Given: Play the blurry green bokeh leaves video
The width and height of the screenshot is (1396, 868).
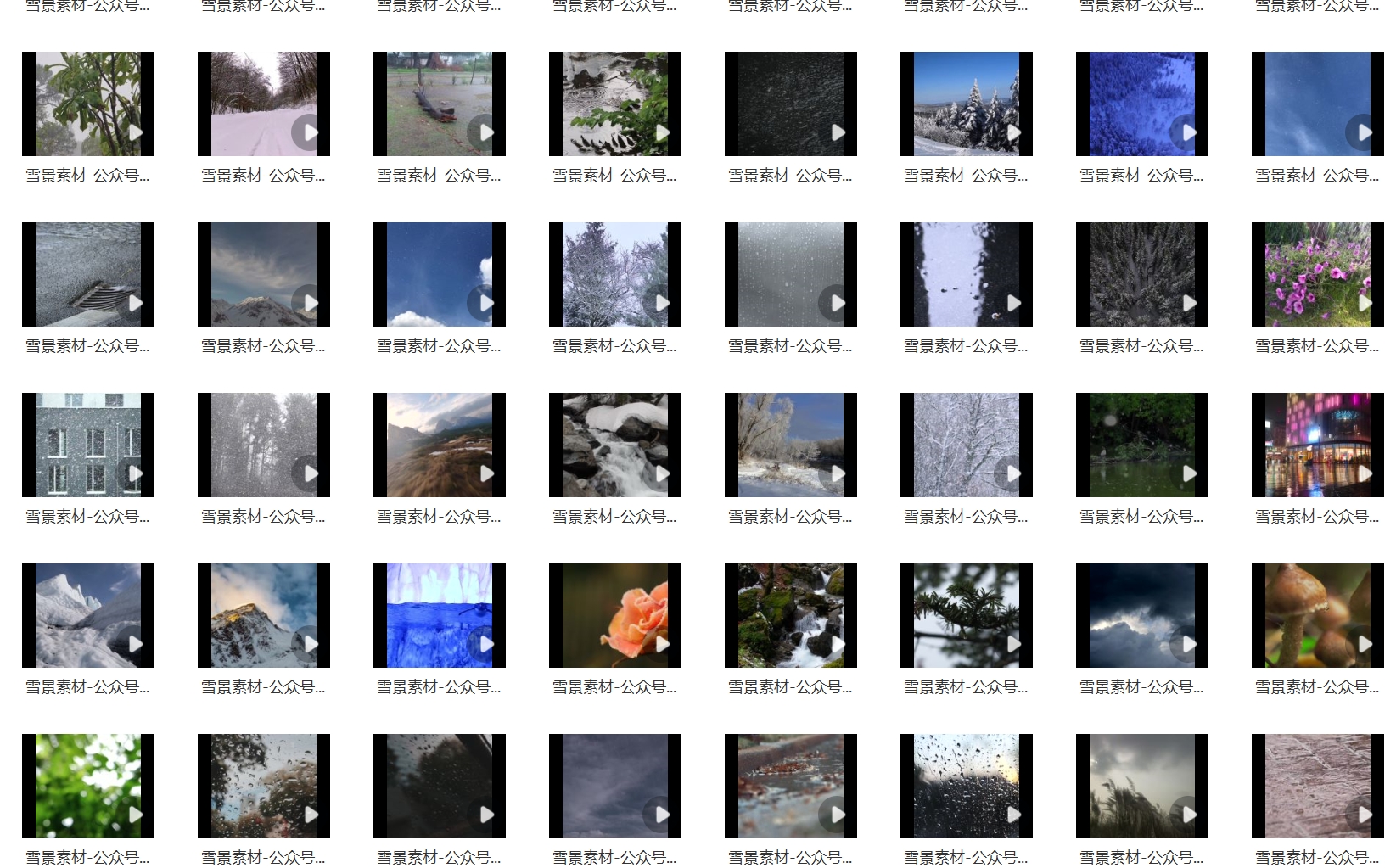Looking at the screenshot, I should 135,815.
